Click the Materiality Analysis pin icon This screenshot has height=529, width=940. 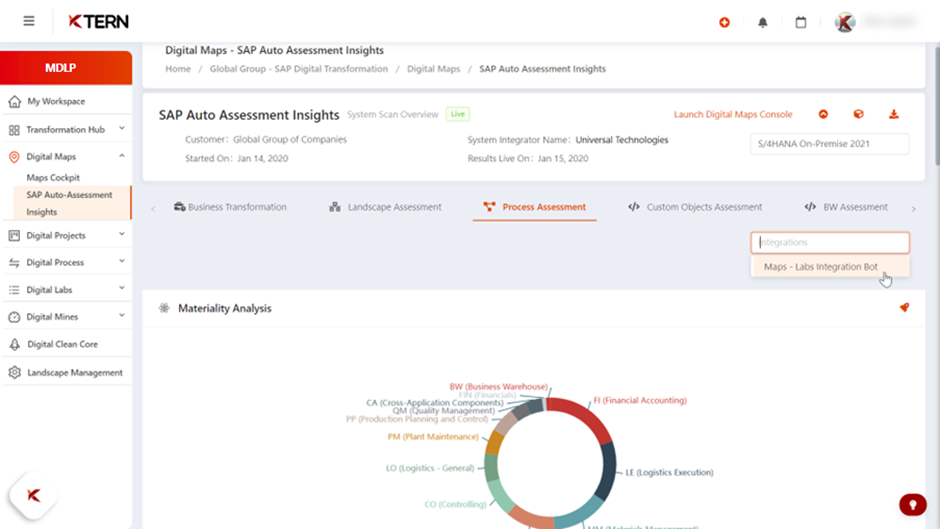pyautogui.click(x=905, y=308)
